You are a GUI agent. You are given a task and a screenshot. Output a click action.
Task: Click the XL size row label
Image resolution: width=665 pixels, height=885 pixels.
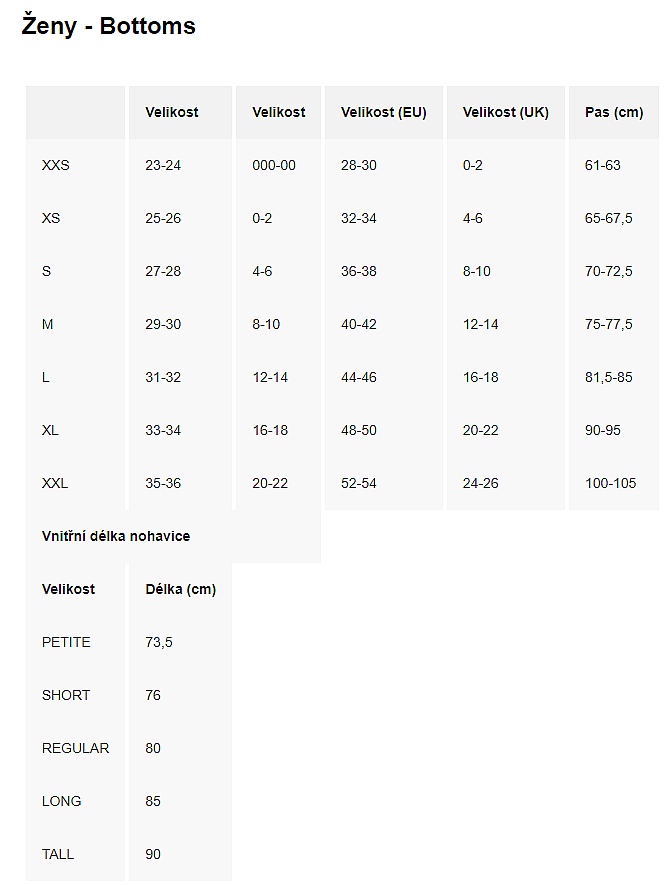50,430
